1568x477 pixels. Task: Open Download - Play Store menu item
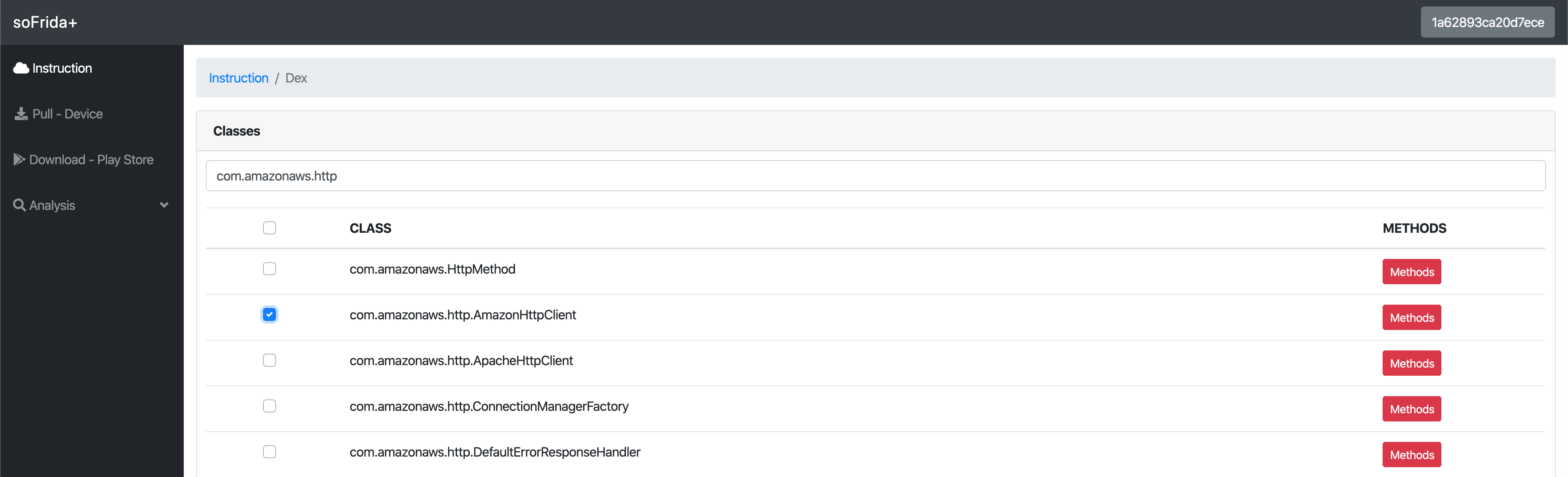91,159
